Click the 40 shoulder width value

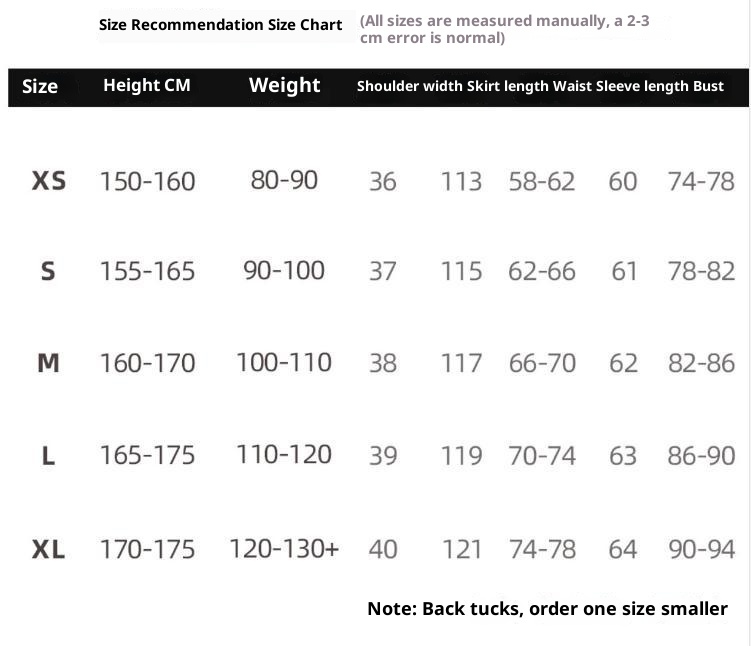383,549
